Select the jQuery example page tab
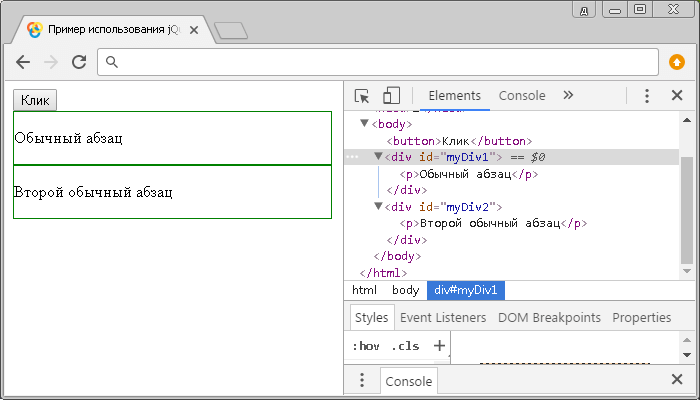 pos(114,30)
